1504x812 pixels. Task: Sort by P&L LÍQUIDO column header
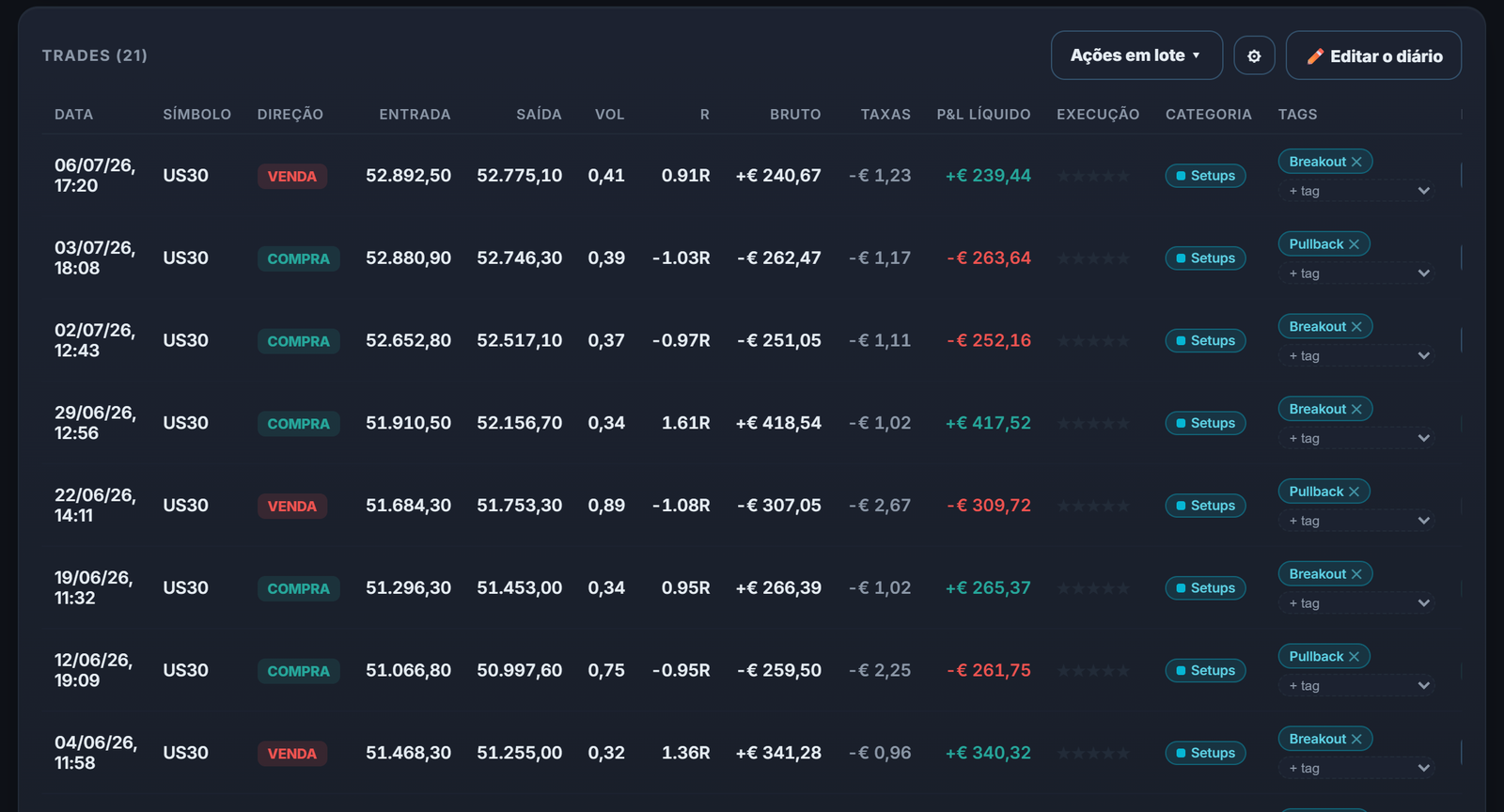pyautogui.click(x=983, y=115)
